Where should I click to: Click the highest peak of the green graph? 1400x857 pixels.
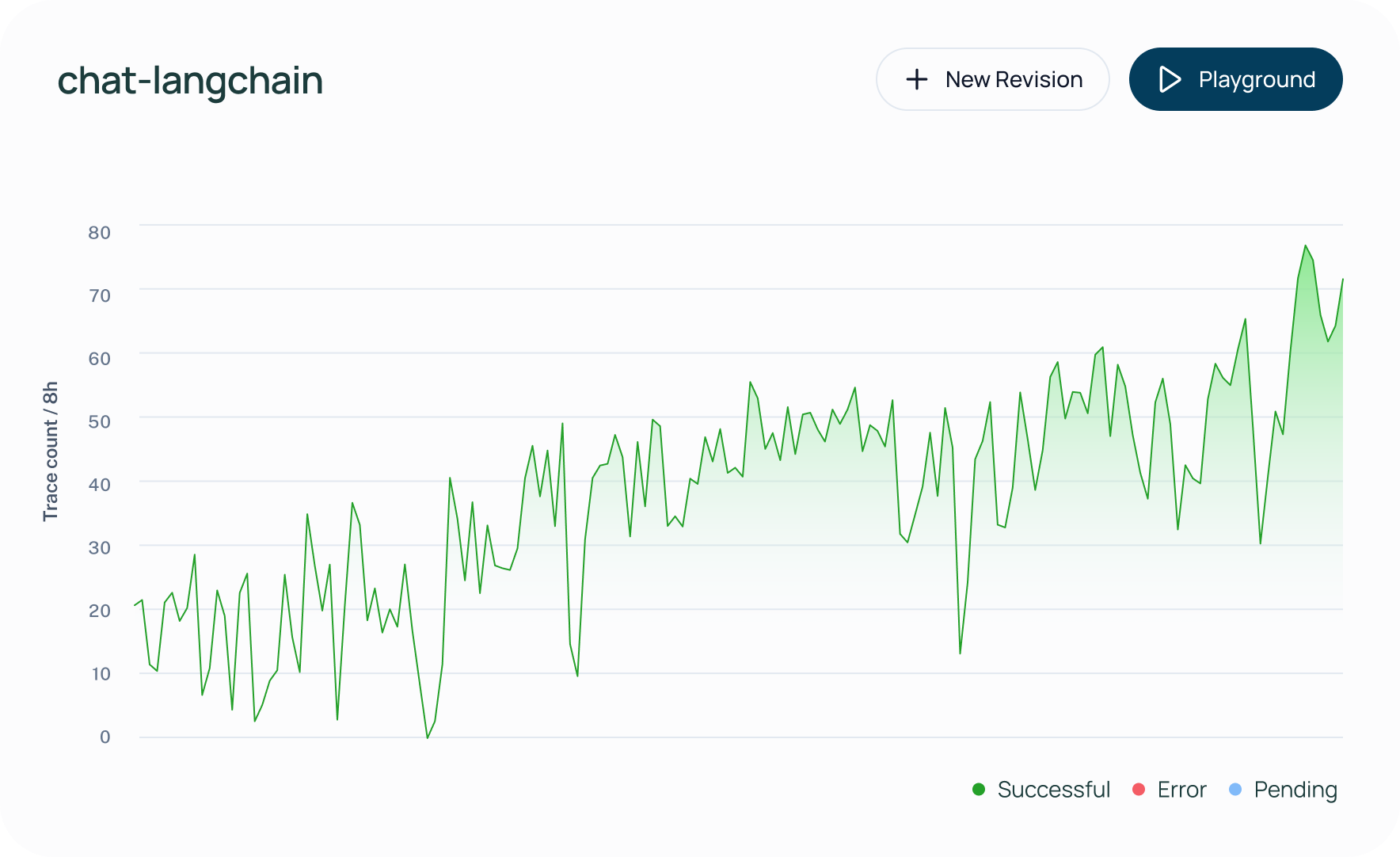pos(1307,247)
